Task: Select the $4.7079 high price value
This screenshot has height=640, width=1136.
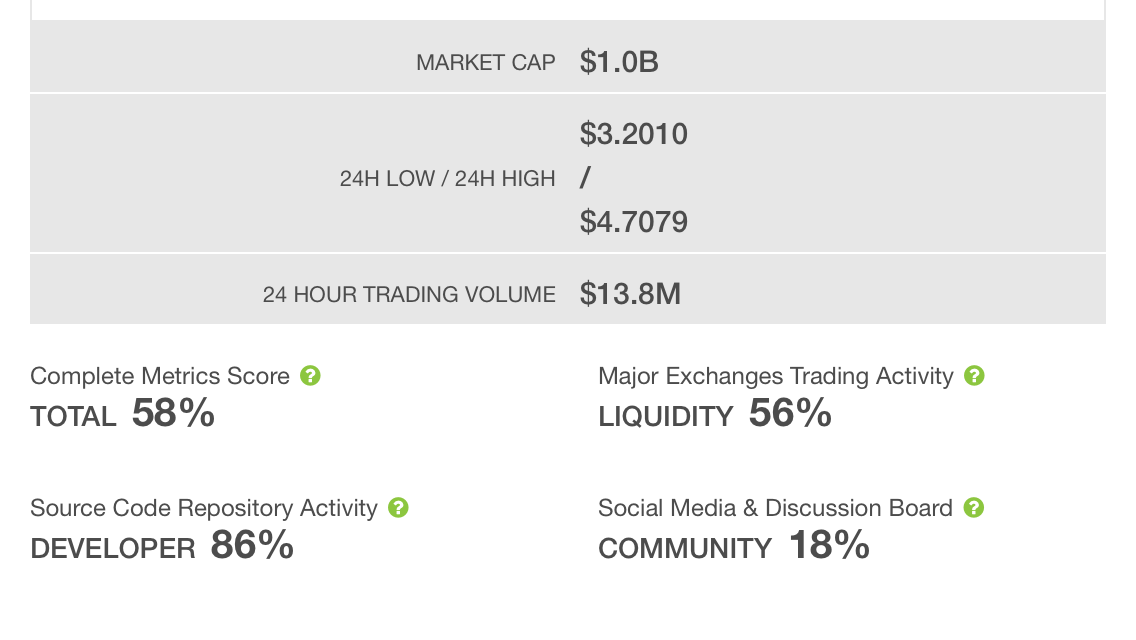Action: pos(633,221)
